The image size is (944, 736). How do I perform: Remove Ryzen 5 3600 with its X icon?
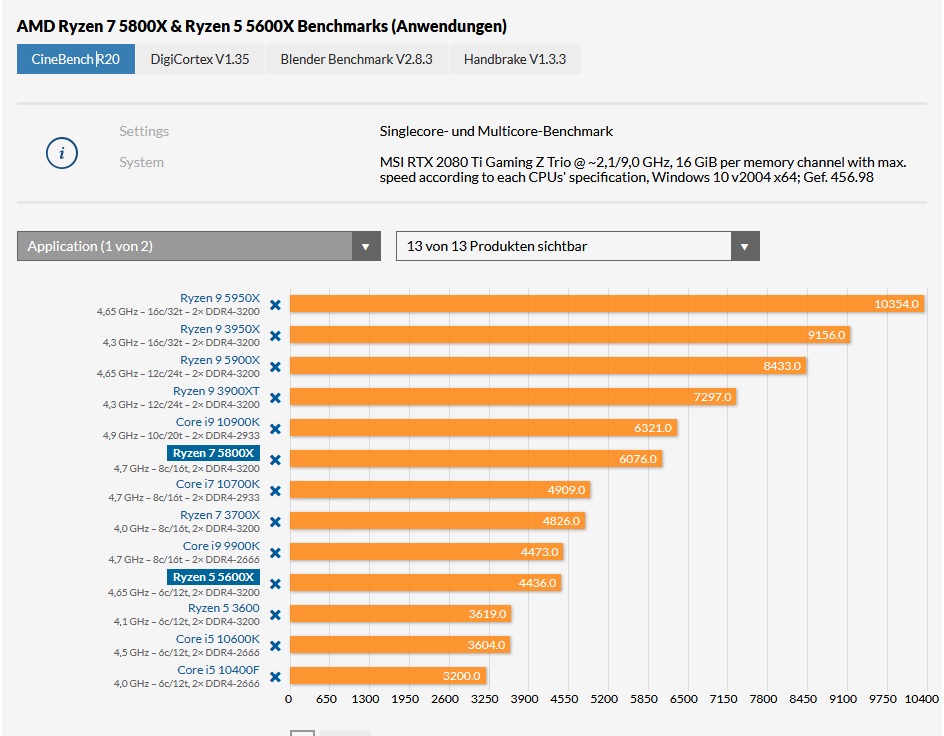coord(275,615)
